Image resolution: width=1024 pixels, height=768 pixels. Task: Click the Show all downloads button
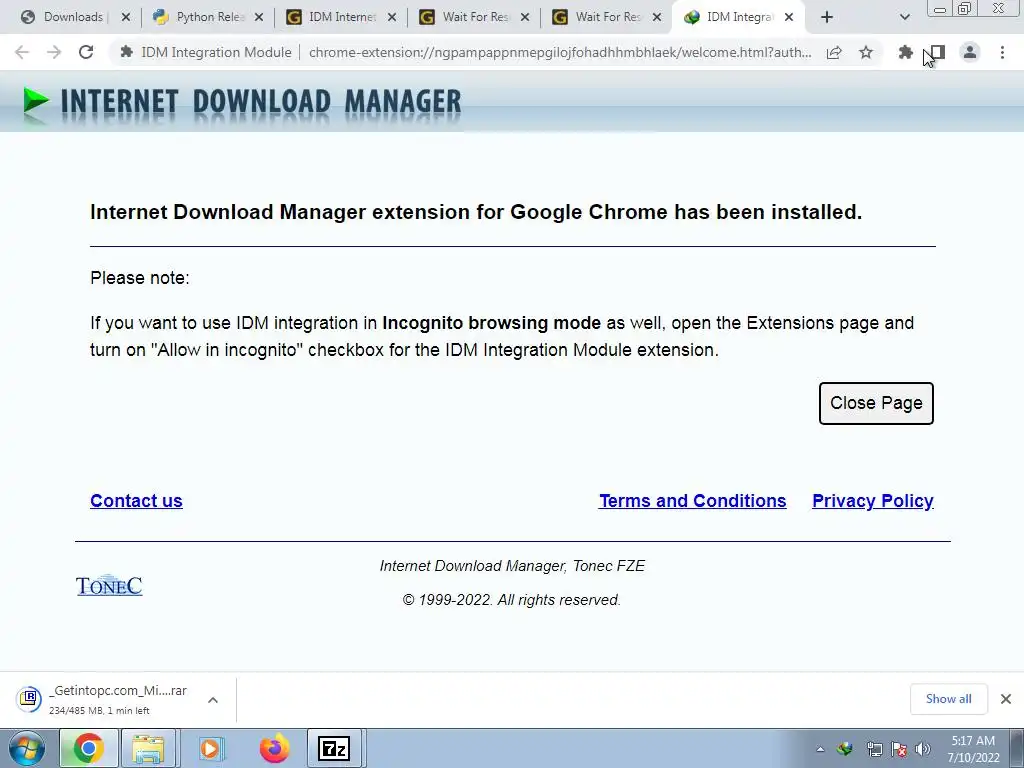pos(948,699)
